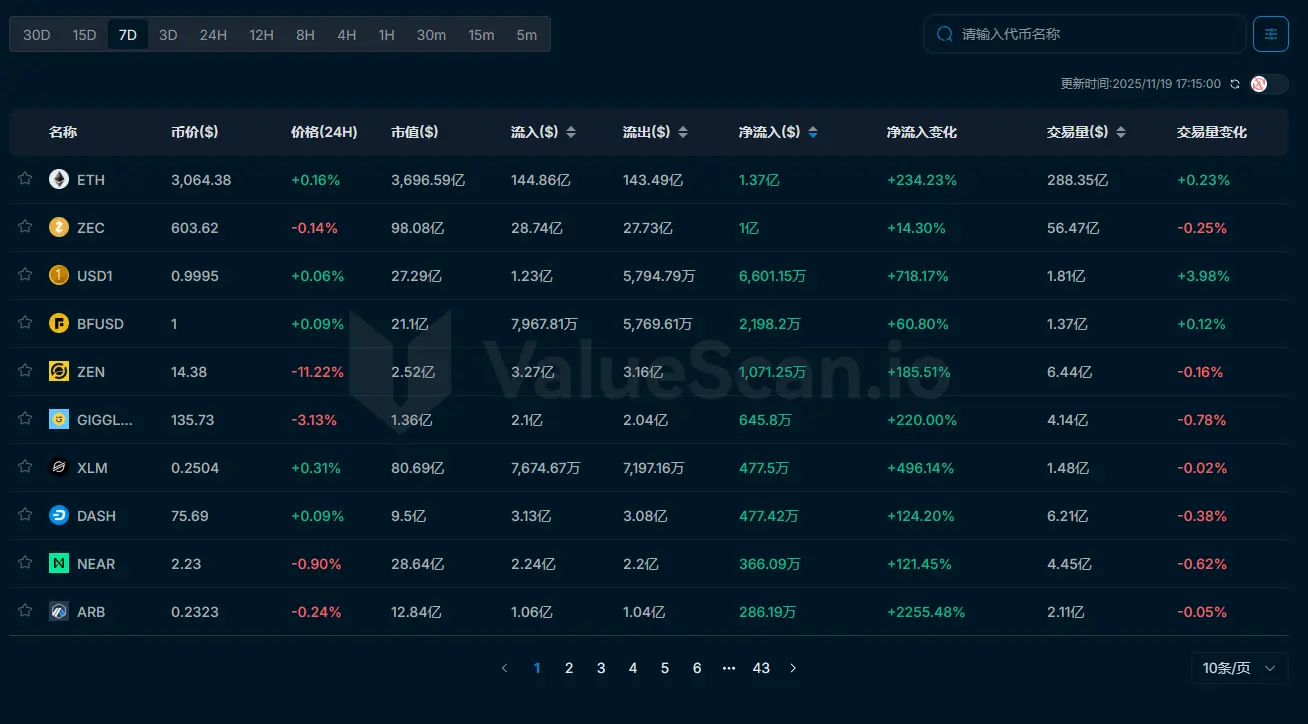The image size is (1308, 724).
Task: Expand the pagination ellipsis for more pages
Action: coord(729,668)
